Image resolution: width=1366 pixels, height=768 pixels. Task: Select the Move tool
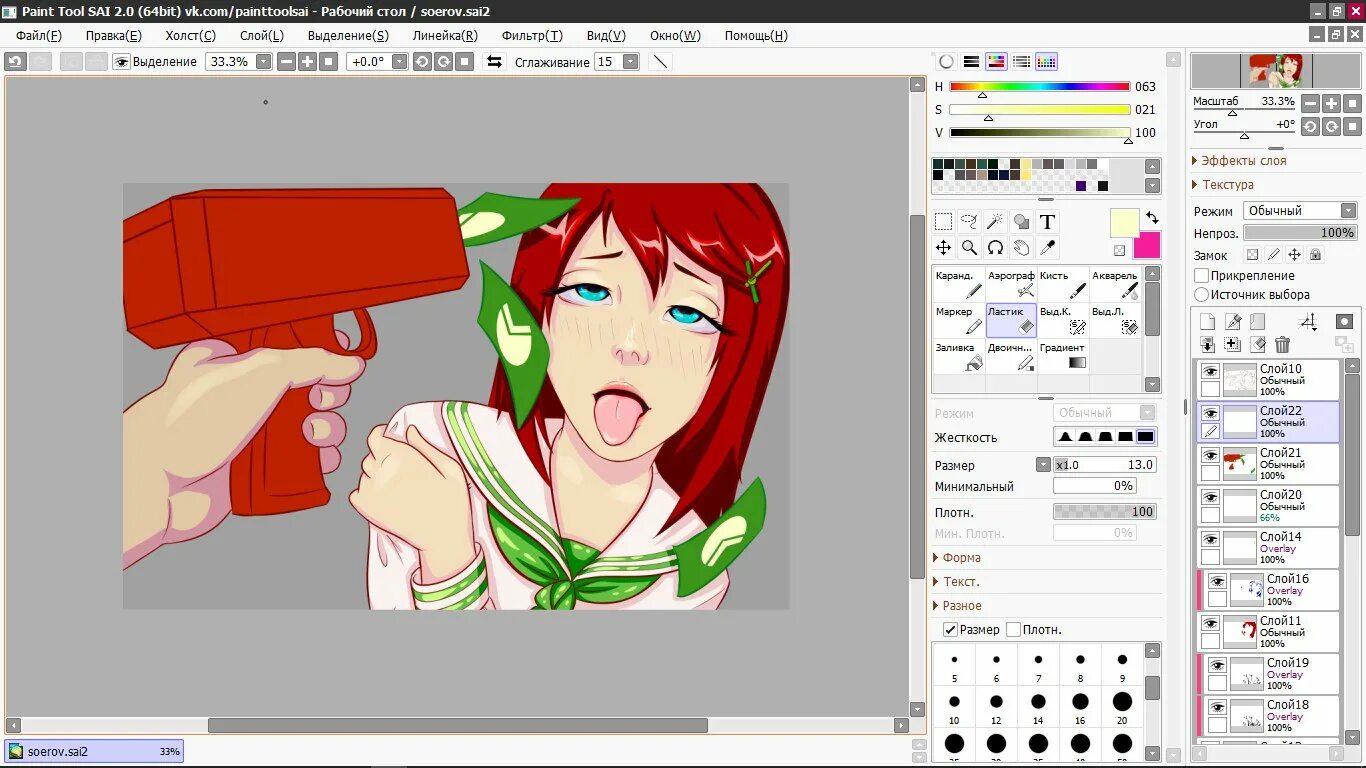(x=943, y=248)
